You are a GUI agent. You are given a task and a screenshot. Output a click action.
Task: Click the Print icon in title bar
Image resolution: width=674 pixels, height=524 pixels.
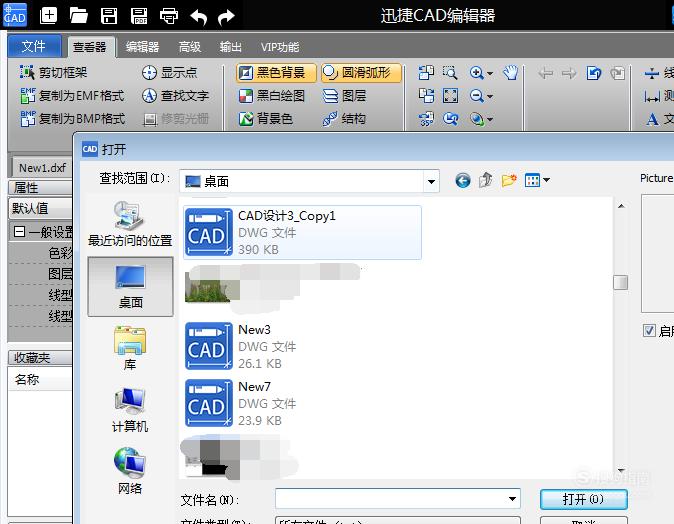[168, 16]
